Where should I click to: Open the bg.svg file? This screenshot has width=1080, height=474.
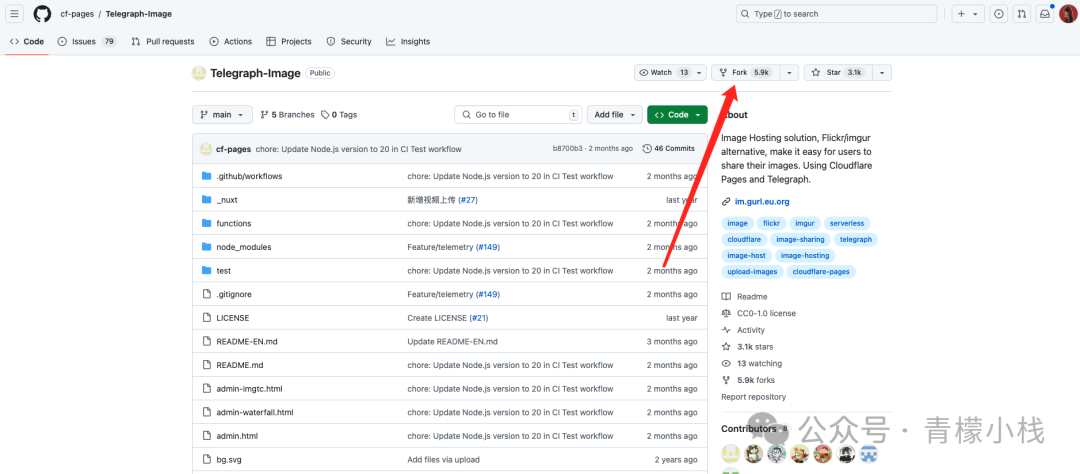click(x=229, y=460)
